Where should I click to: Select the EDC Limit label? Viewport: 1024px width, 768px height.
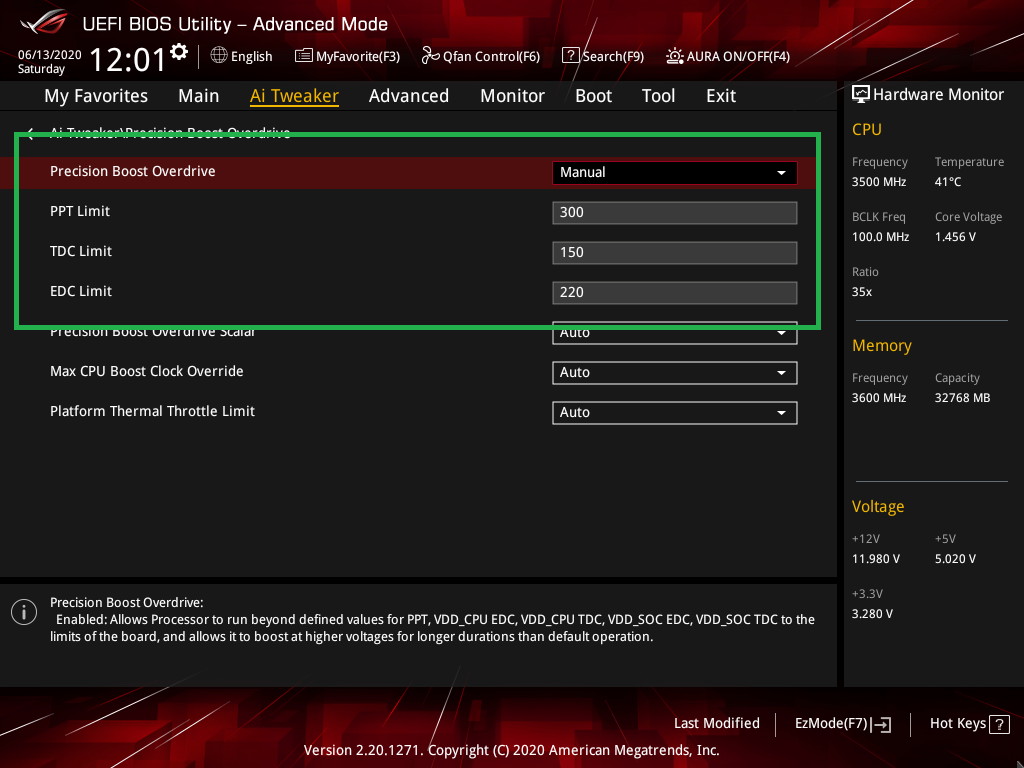81,291
